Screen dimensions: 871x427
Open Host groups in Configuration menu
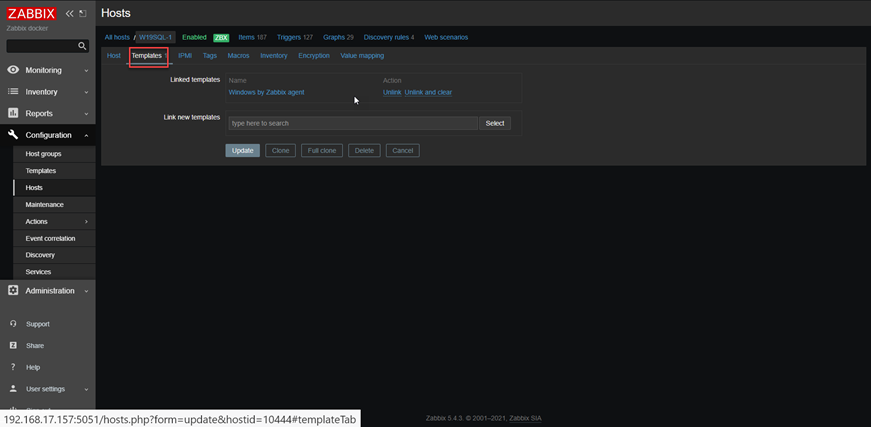[43, 154]
